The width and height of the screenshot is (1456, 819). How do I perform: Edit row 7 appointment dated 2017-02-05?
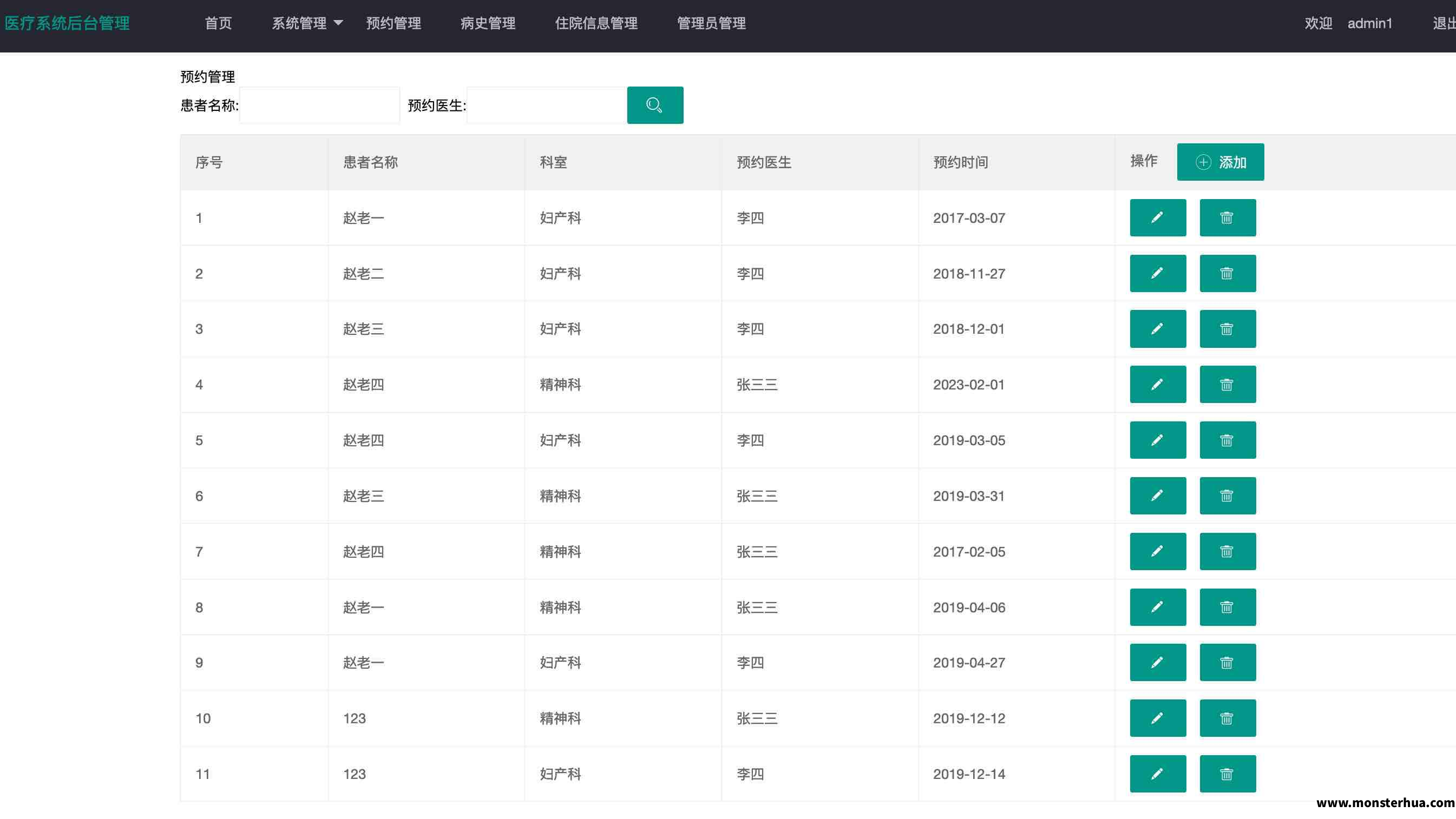point(1158,551)
